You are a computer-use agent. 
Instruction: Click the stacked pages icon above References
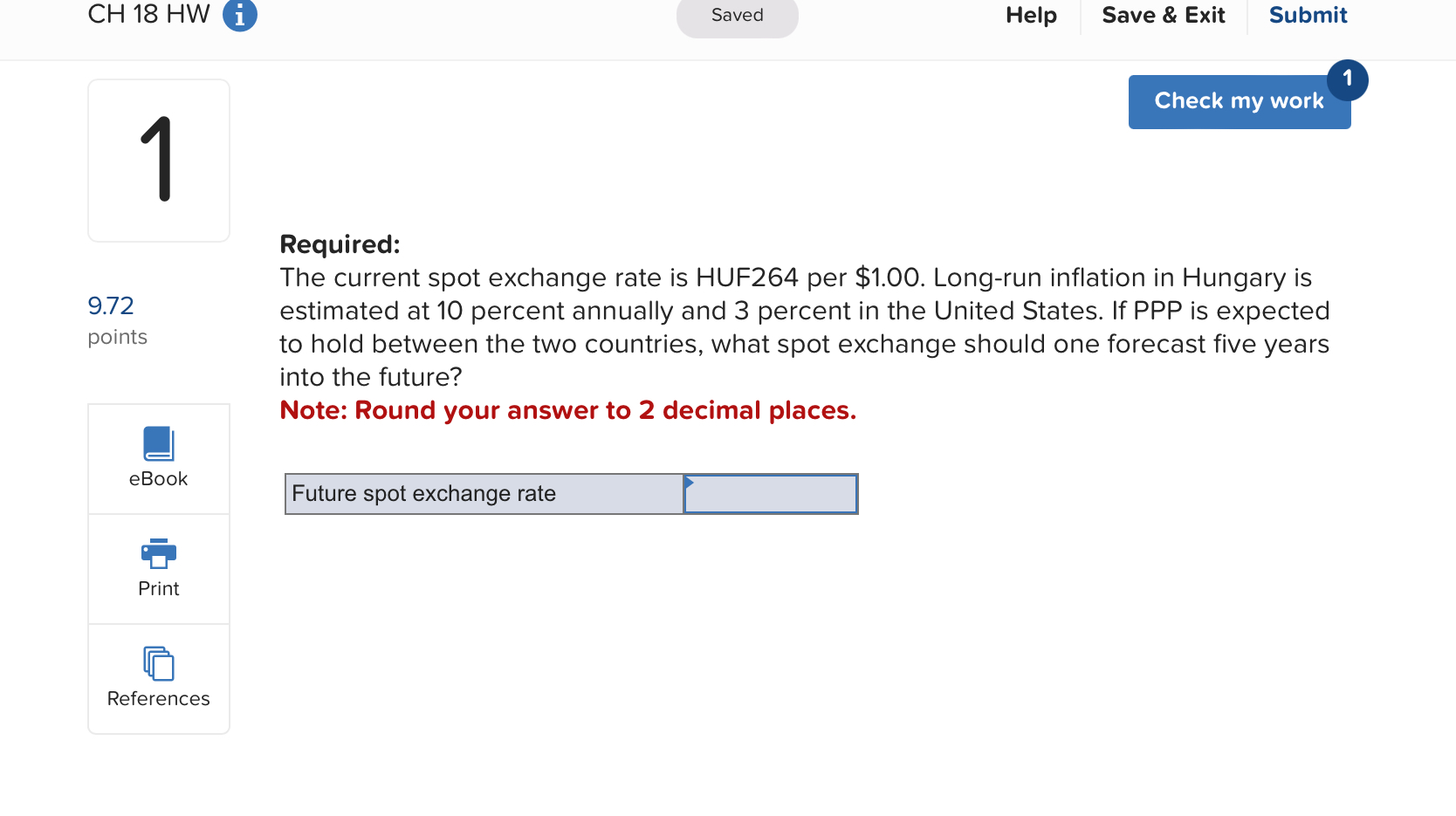pos(158,663)
